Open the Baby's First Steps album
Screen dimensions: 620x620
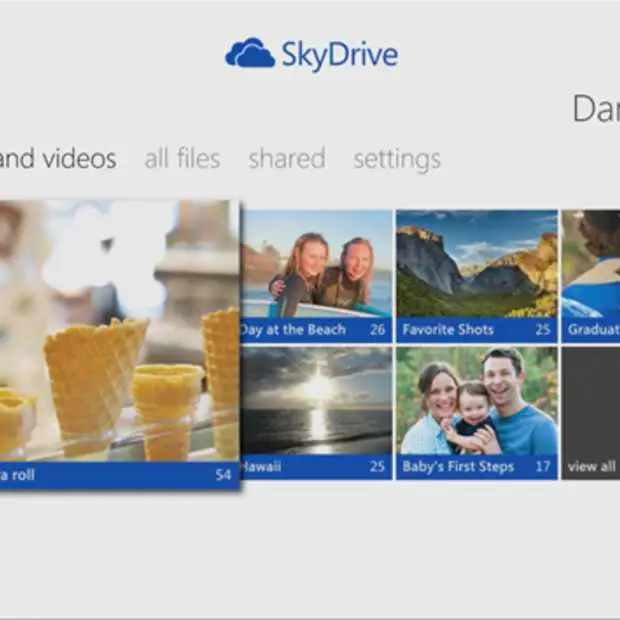(x=477, y=413)
